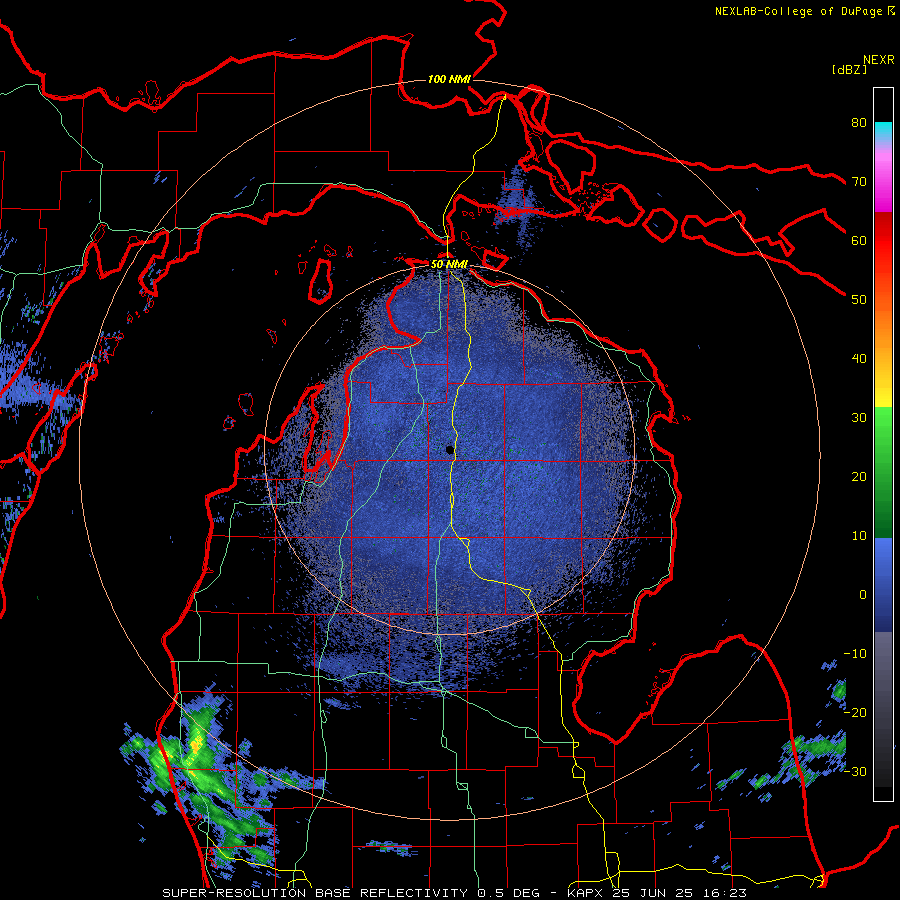Click the green segment of the color bar
Image resolution: width=900 pixels, height=900 pixels.
[883, 472]
